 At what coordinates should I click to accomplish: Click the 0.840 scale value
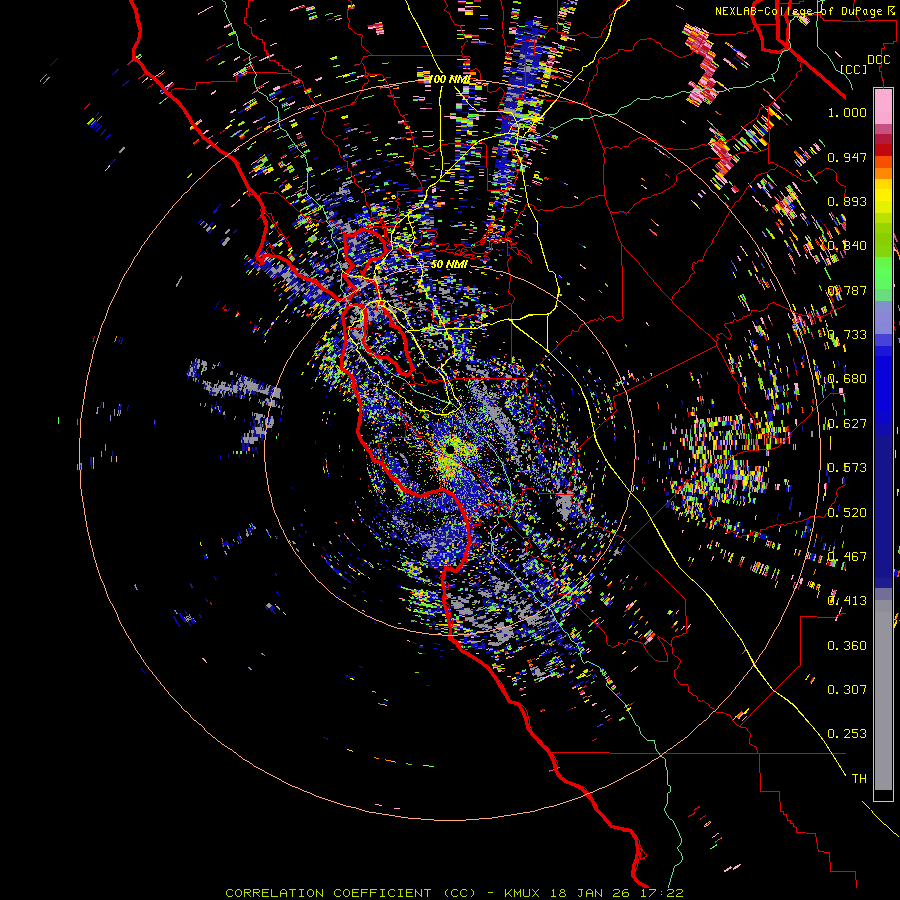847,246
